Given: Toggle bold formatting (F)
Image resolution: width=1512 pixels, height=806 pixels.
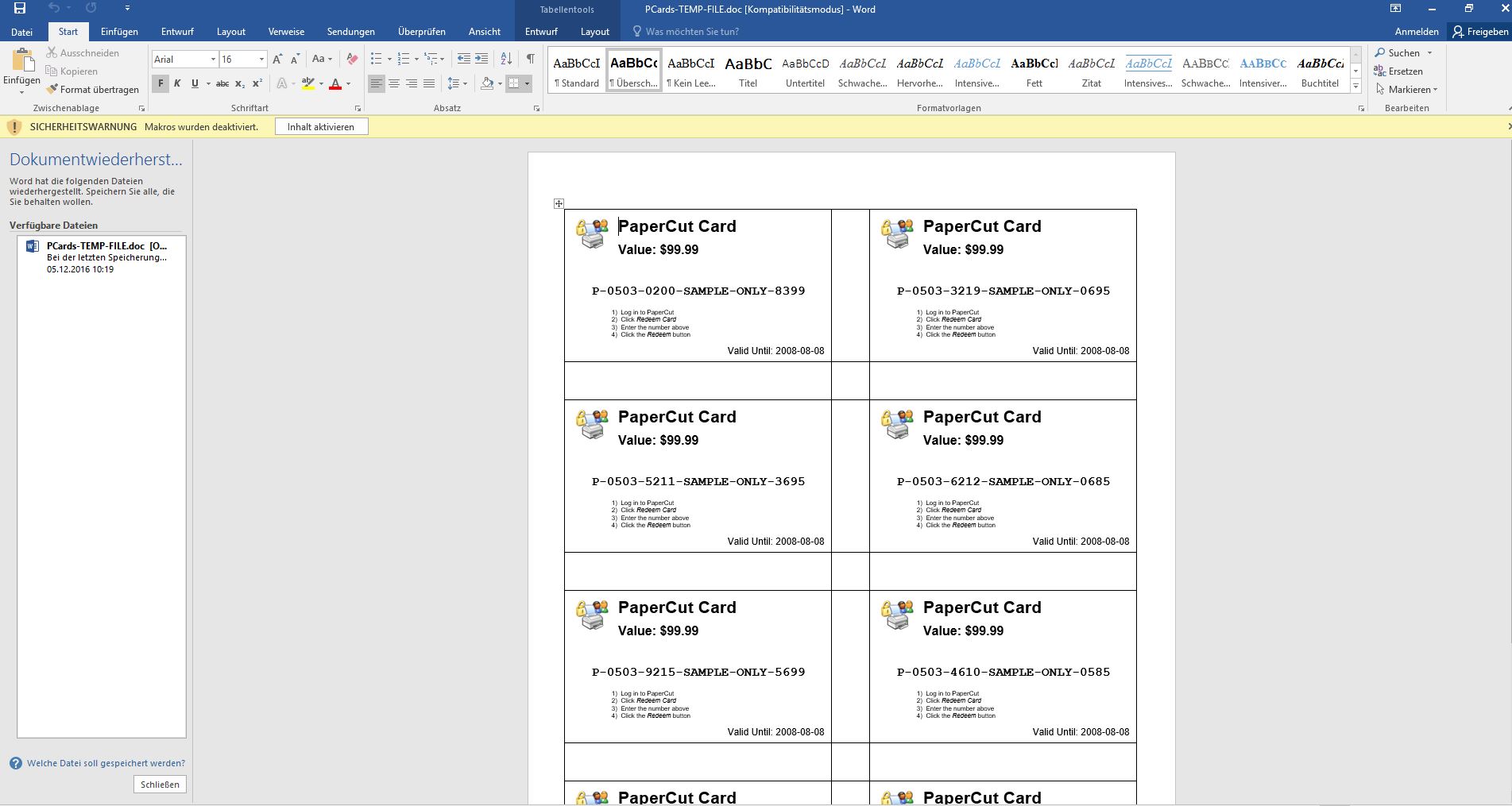Looking at the screenshot, I should pyautogui.click(x=160, y=83).
